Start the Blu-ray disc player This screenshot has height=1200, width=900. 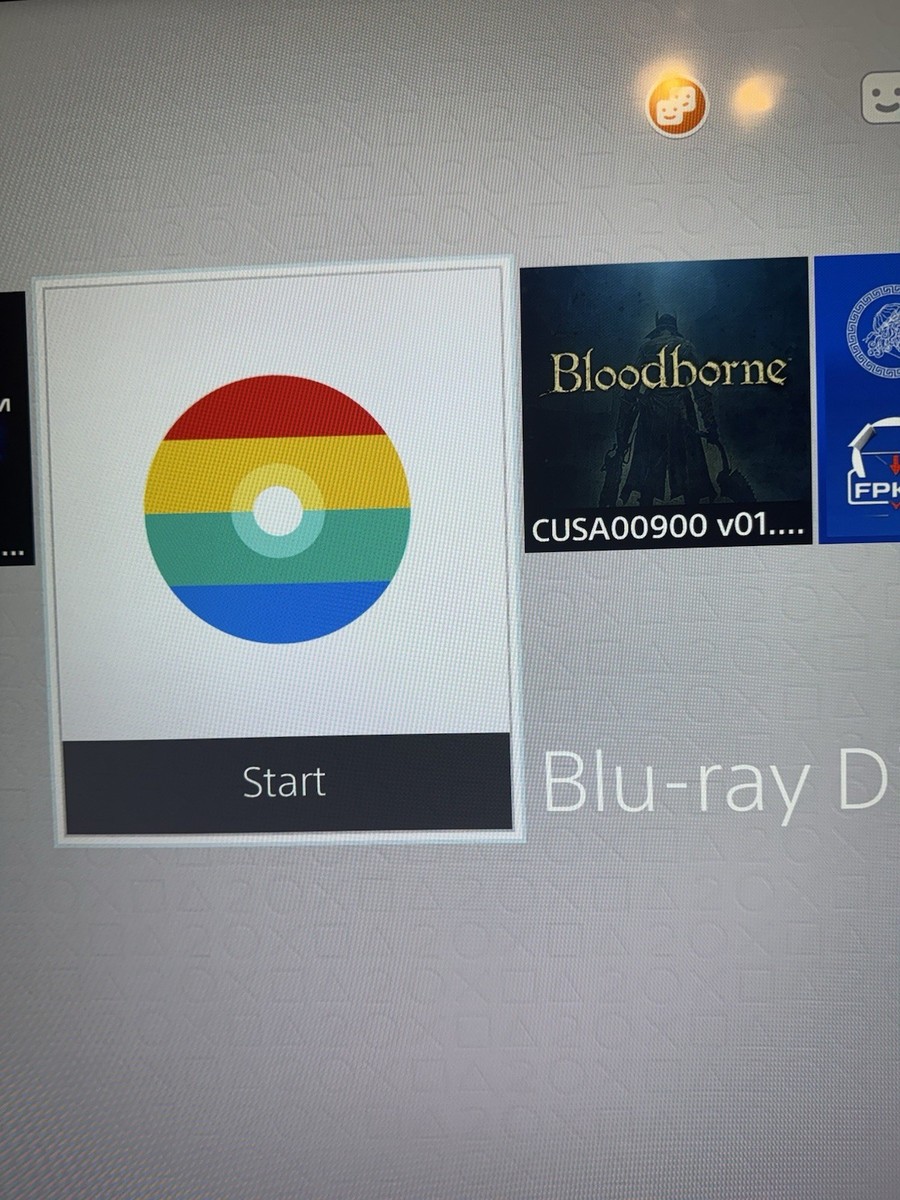click(x=287, y=783)
